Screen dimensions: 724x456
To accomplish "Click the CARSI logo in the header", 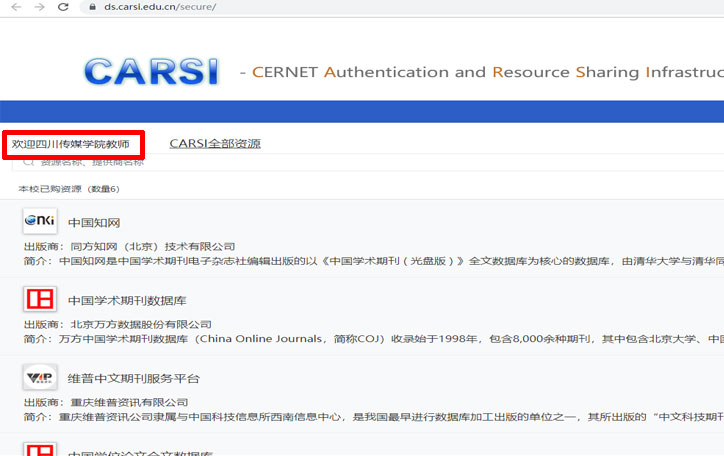I will click(151, 72).
